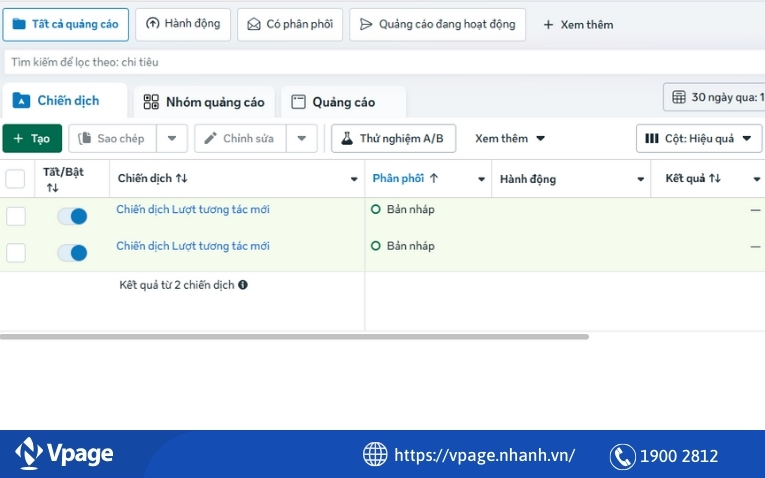Open second 'Chiến dịch Lượt tương tác mới' link
This screenshot has height=478, width=765.
pos(193,246)
